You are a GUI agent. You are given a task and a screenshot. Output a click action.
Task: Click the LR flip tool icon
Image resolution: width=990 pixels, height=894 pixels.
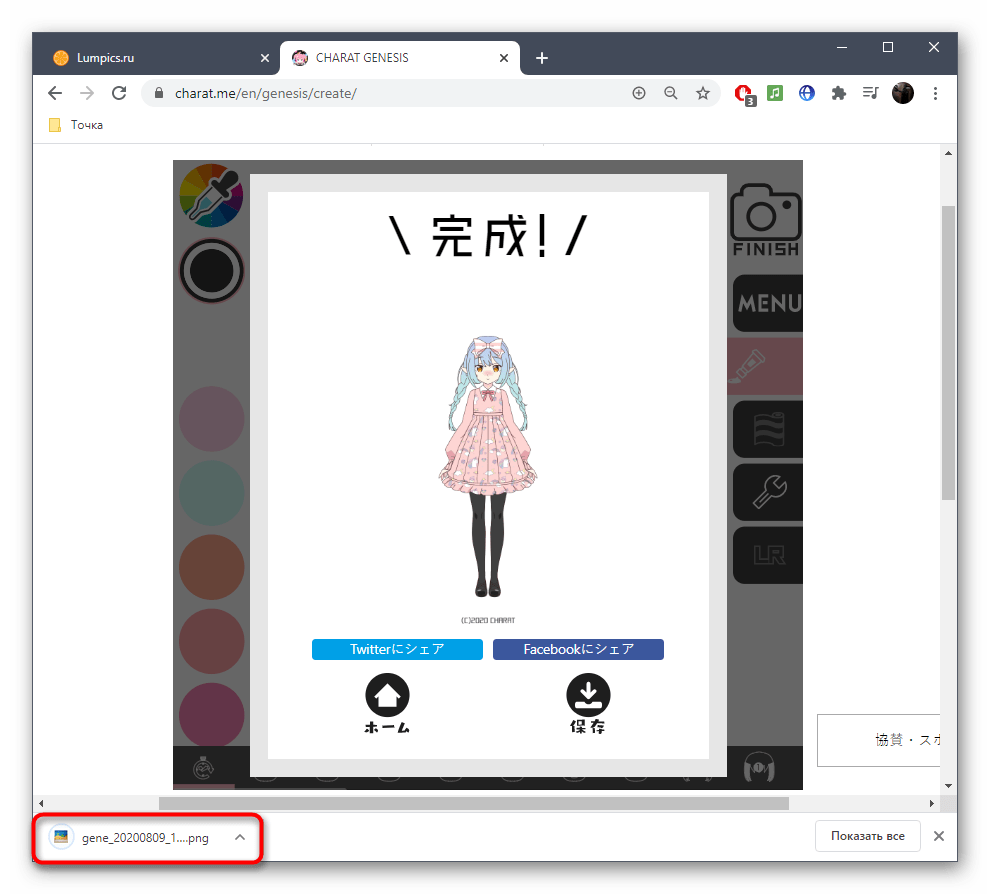(x=767, y=554)
